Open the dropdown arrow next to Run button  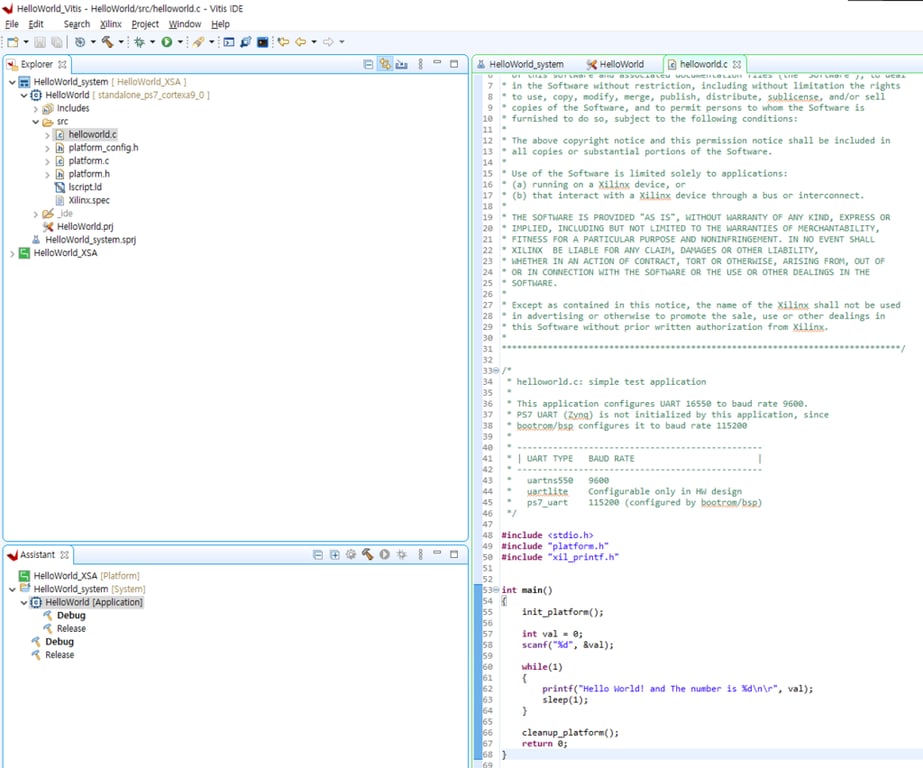tap(180, 42)
